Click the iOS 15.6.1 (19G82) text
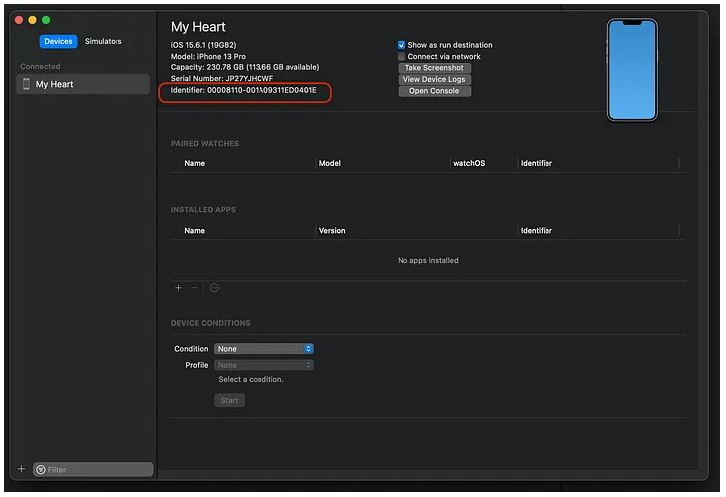This screenshot has width=726, height=497. coord(203,45)
